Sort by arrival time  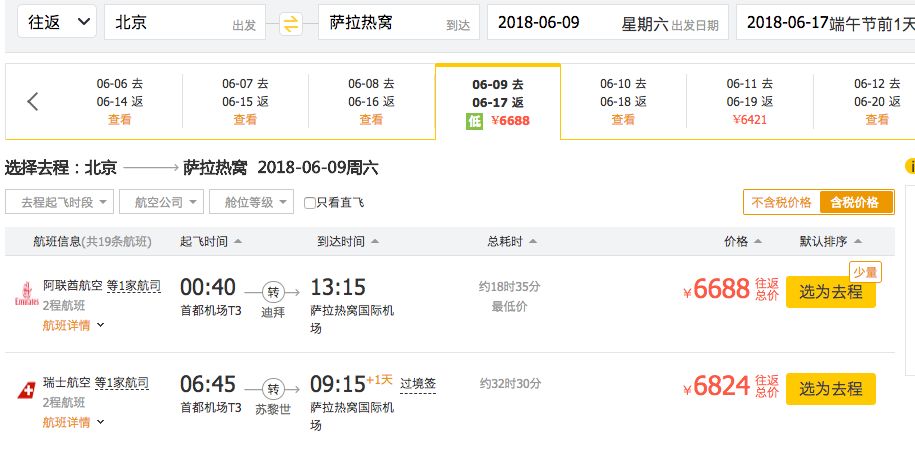(x=348, y=242)
